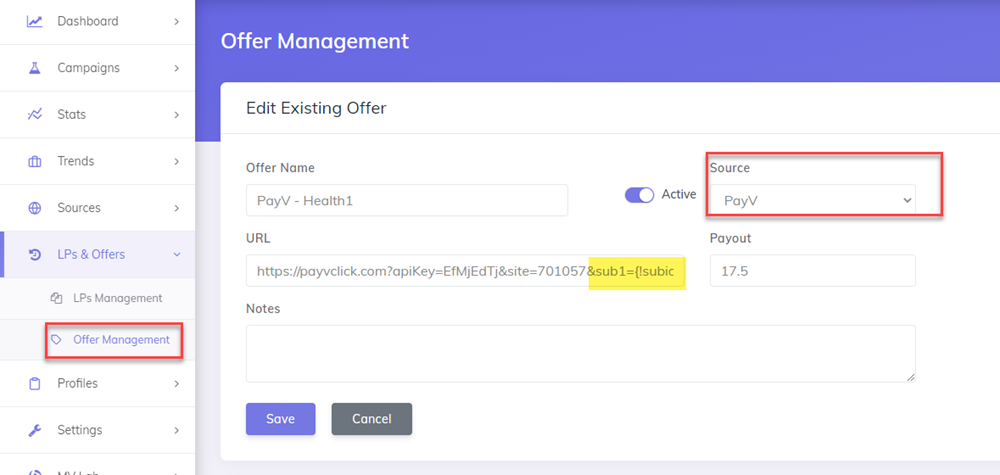Open the Profiles menu item
This screenshot has height=475, width=1000.
tap(98, 384)
